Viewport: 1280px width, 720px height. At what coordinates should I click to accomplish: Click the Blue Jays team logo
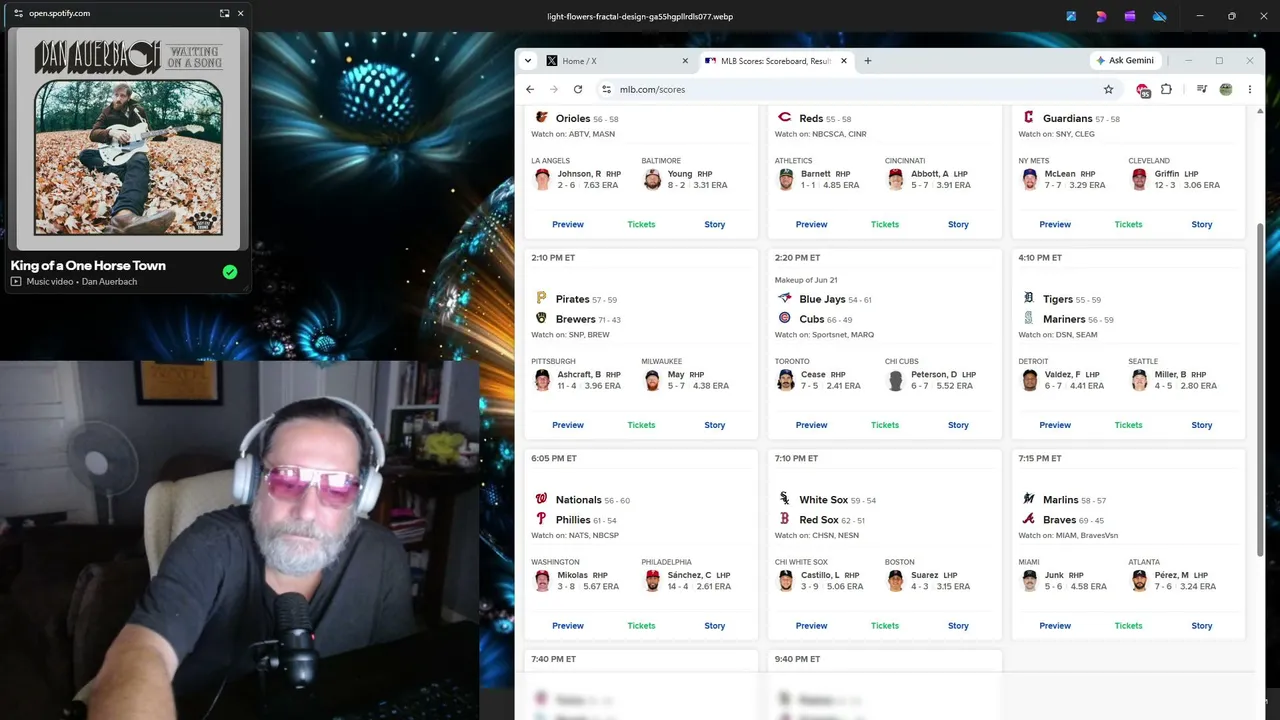(785, 299)
